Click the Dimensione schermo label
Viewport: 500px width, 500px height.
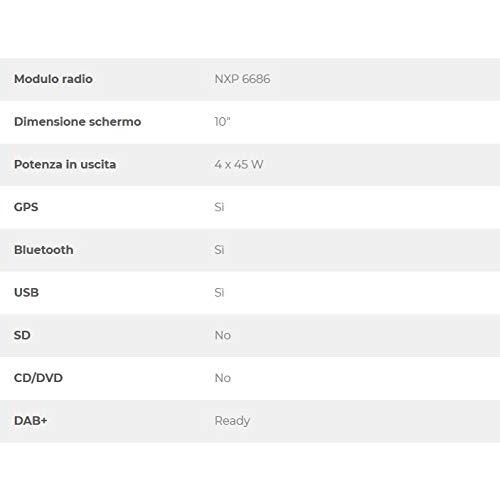click(77, 122)
